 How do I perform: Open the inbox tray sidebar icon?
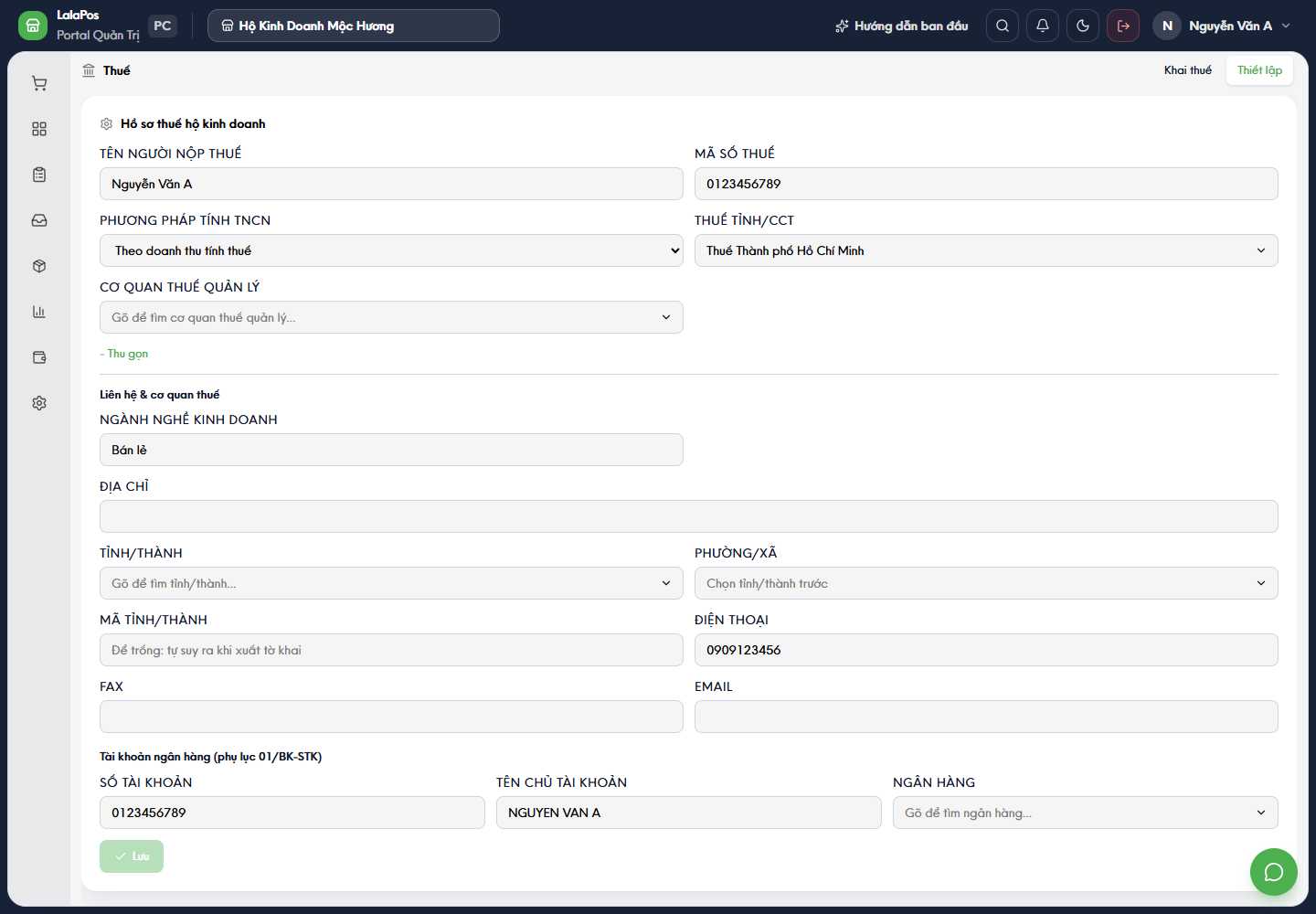(x=39, y=220)
